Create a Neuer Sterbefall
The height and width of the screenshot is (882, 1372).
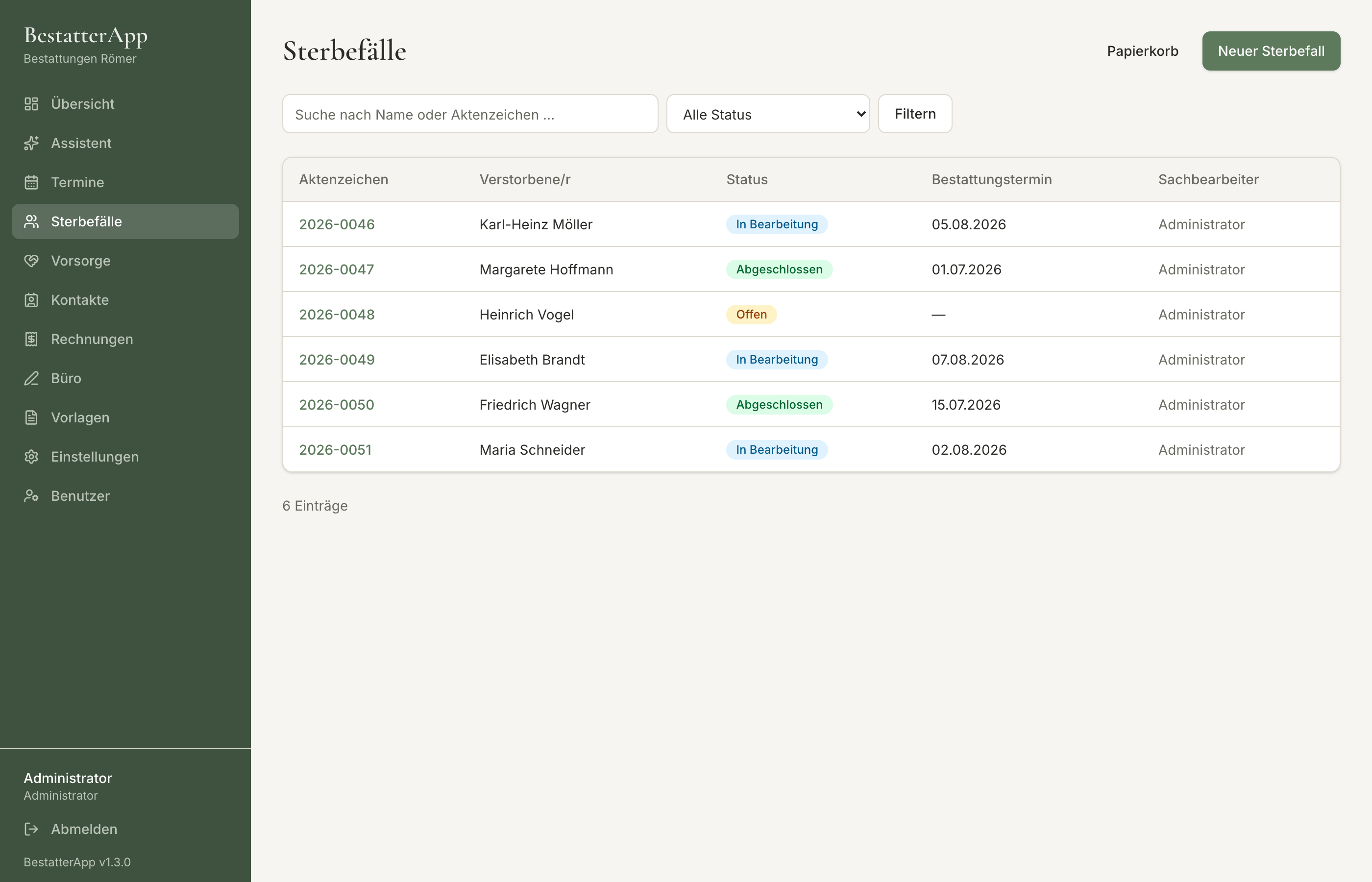click(1271, 51)
